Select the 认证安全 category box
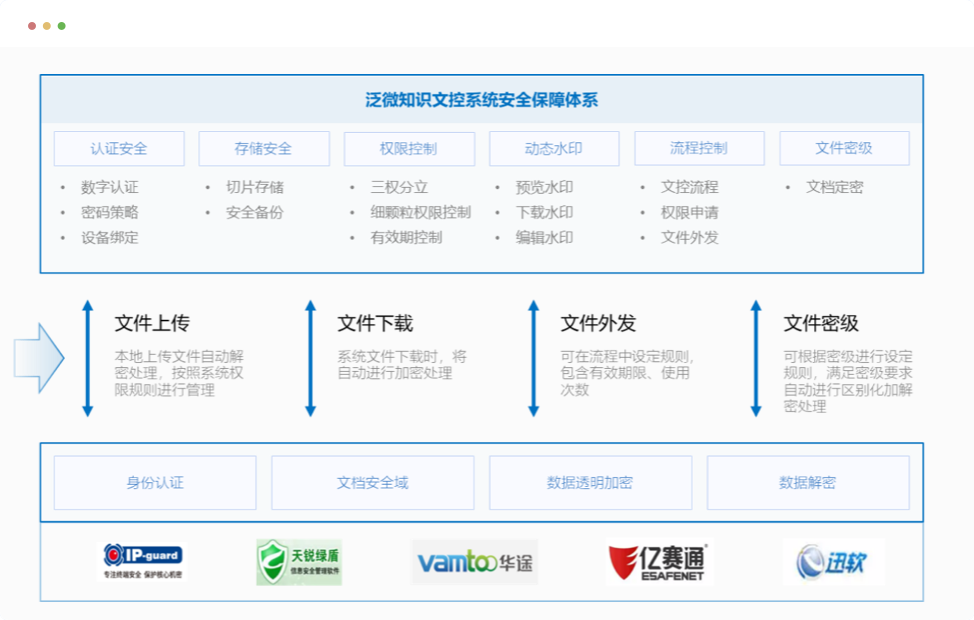Screen dimensions: 974x620 pos(119,149)
